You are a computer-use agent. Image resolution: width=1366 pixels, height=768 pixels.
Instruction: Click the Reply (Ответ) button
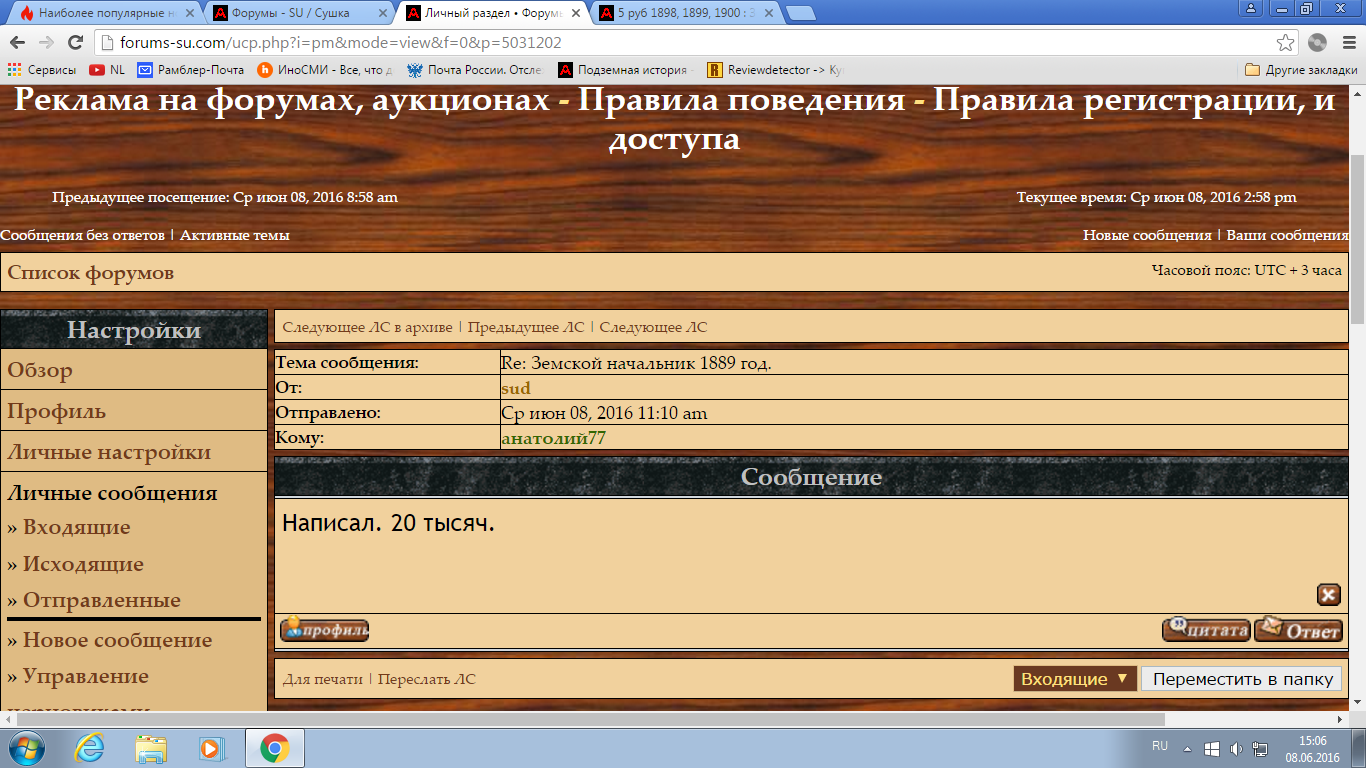(1298, 630)
